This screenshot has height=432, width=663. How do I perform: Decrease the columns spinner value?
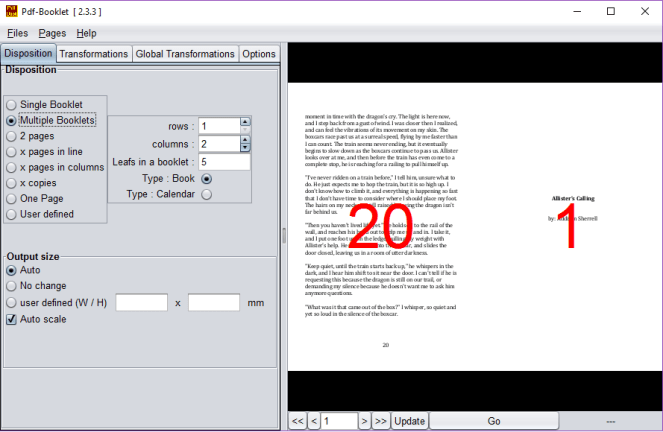[x=245, y=148]
